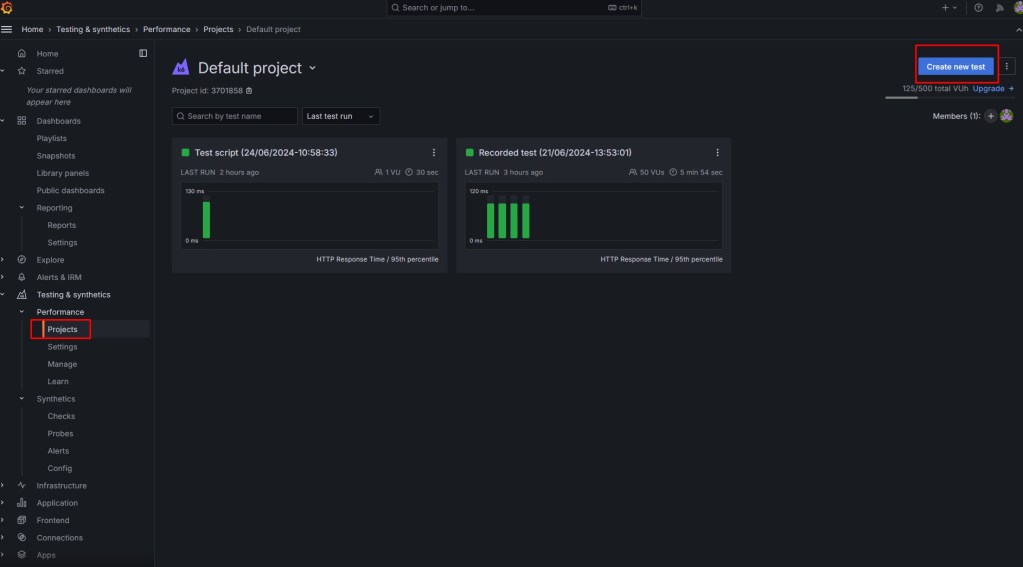Click the add member plus icon
The width and height of the screenshot is (1023, 567).
(991, 116)
